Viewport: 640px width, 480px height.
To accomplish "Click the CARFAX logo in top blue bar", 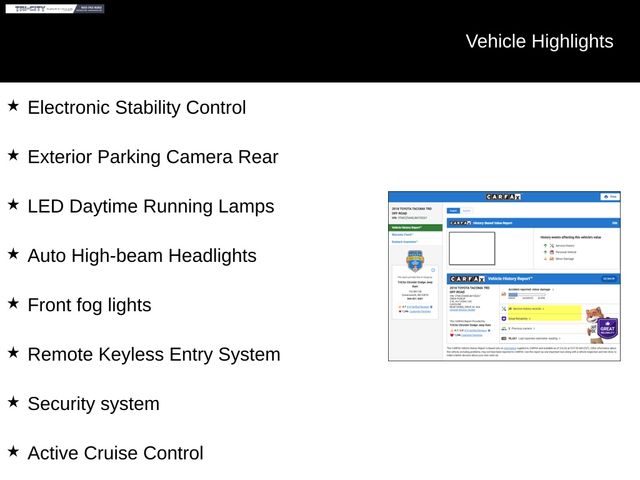I will coord(504,197).
